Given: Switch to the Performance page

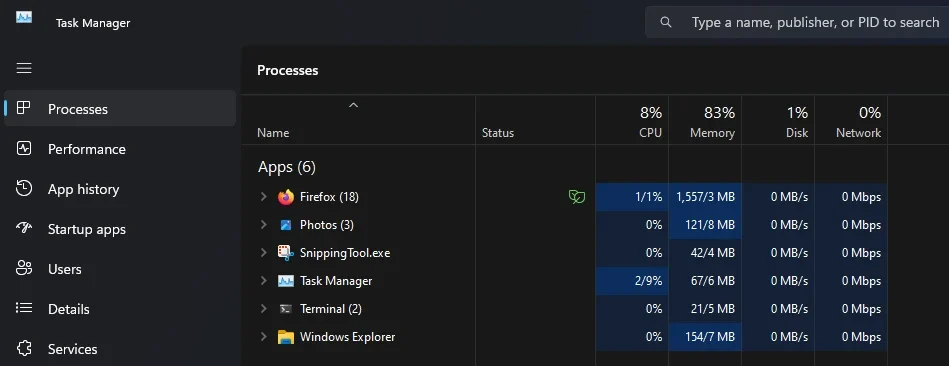Looking at the screenshot, I should click(x=120, y=149).
